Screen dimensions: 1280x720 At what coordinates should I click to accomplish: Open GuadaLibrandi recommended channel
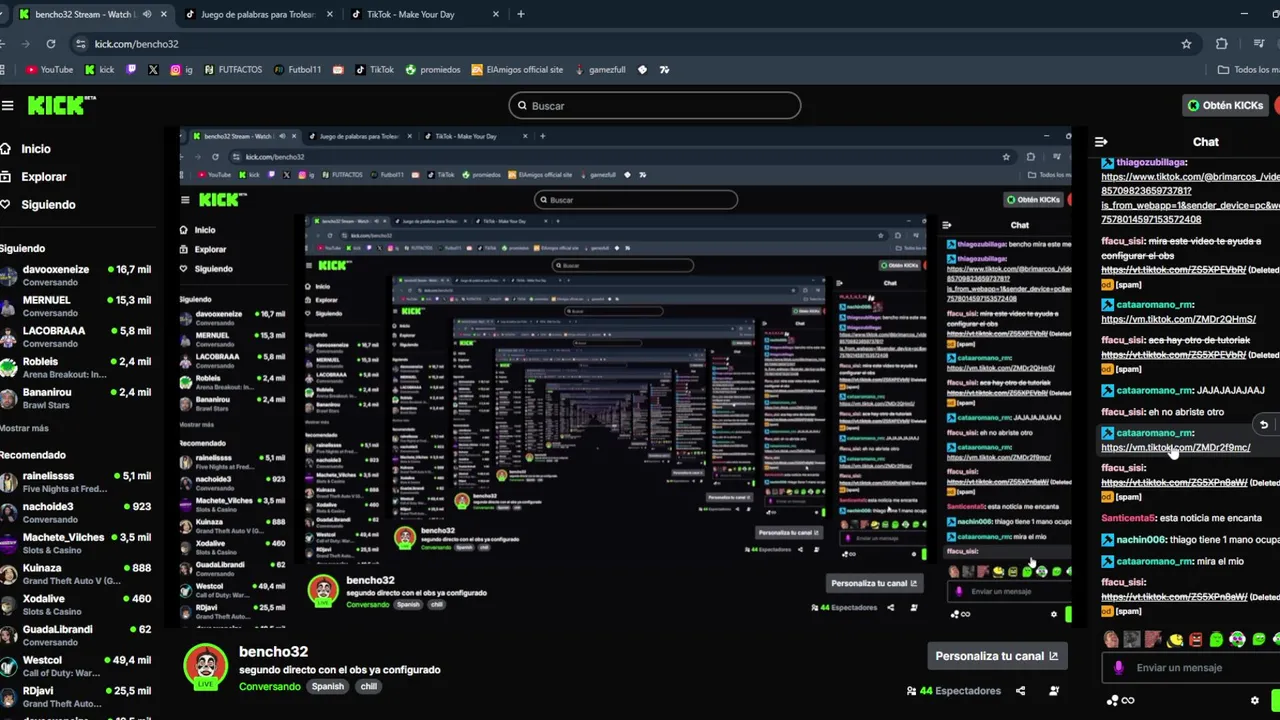[76, 635]
